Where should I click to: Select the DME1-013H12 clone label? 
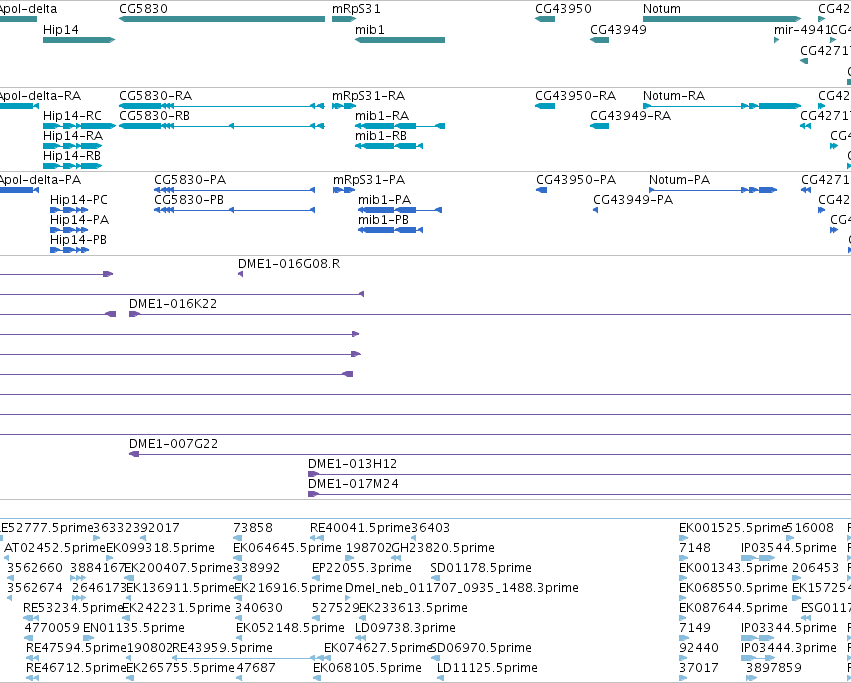click(352, 464)
